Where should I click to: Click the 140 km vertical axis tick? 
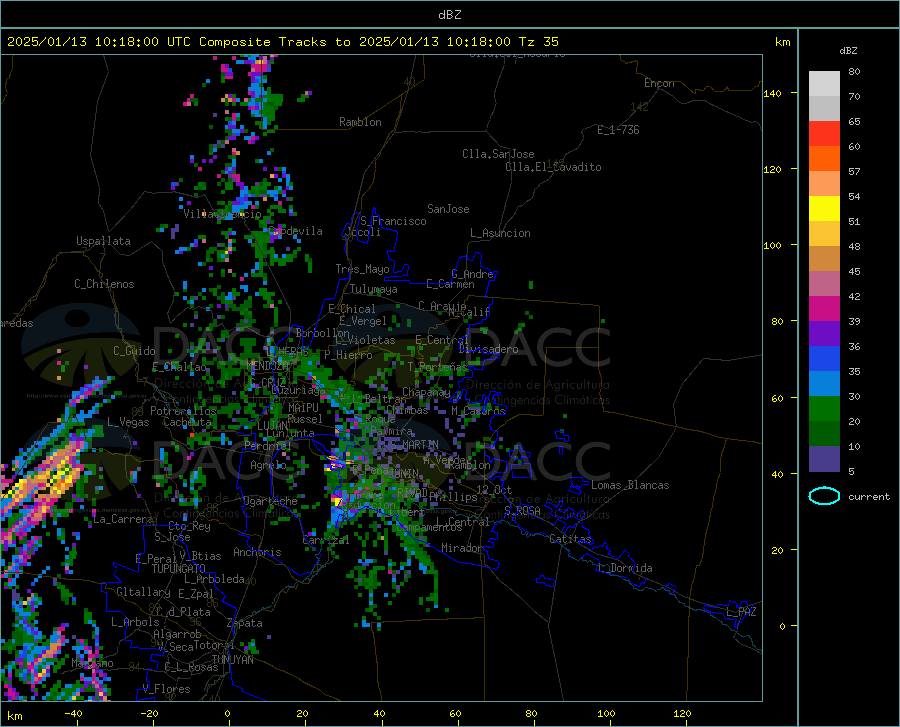772,94
